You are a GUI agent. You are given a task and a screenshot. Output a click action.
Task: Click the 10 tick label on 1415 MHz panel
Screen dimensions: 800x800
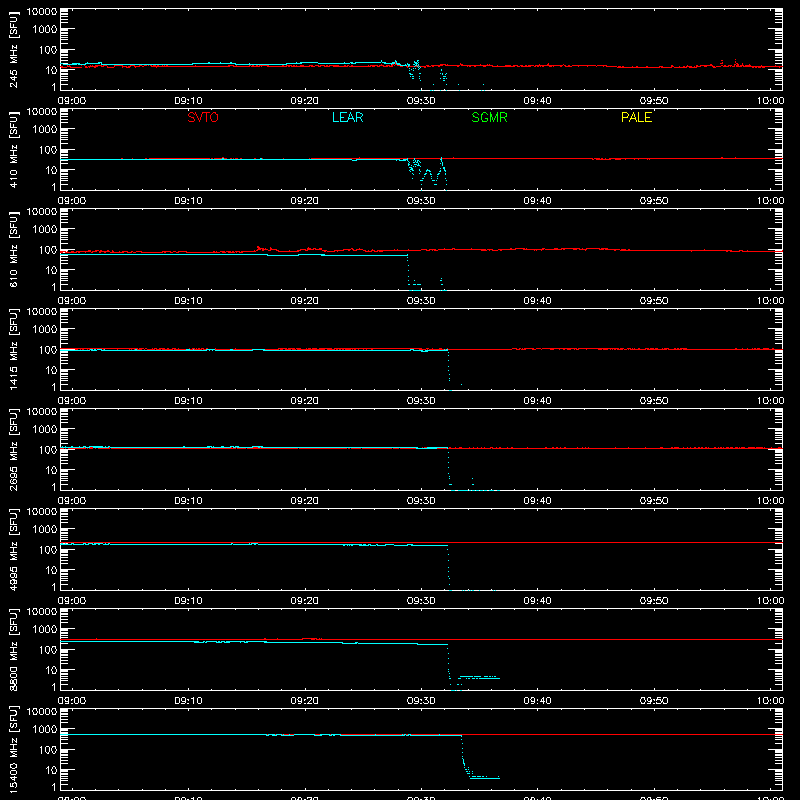pos(51,370)
